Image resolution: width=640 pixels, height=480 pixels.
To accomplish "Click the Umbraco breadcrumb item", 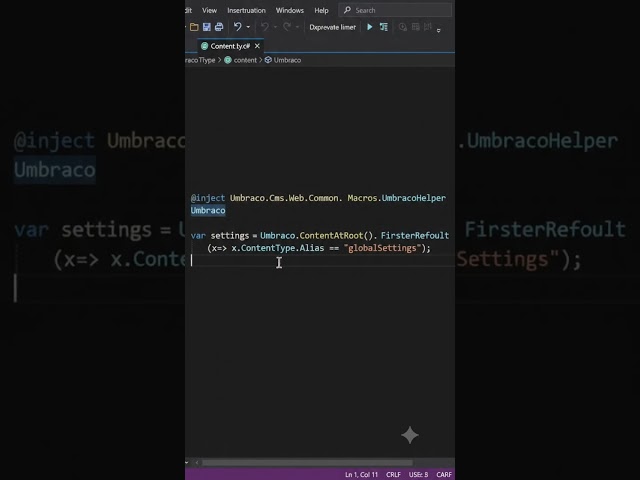I will [287, 60].
